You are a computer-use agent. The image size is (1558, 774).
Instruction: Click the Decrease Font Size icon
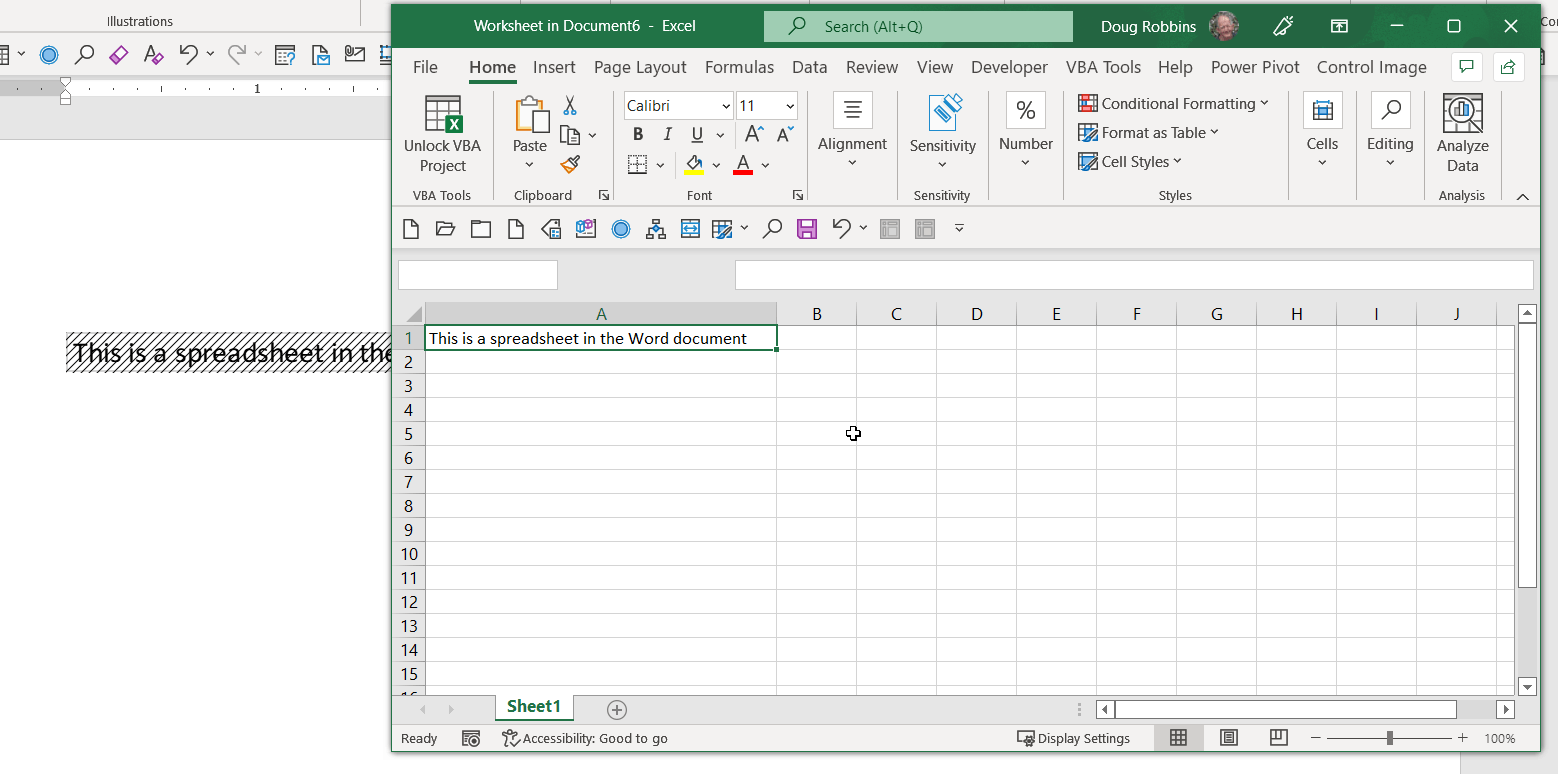coord(786,134)
